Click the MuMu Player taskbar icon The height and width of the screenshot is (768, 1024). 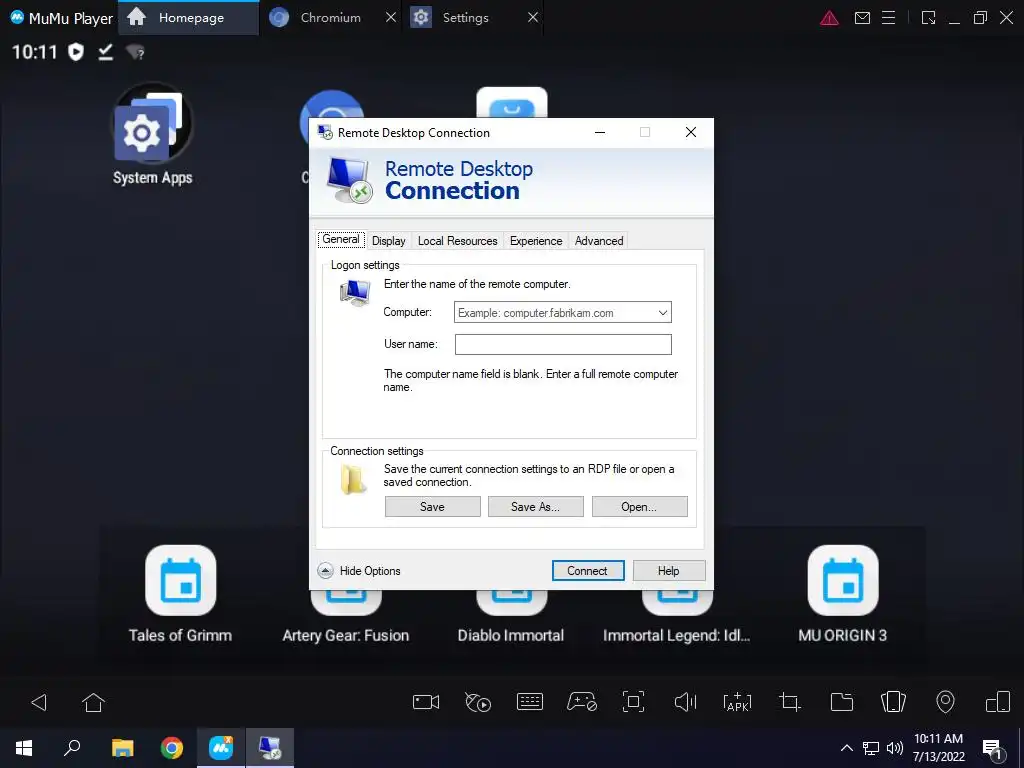coord(221,748)
